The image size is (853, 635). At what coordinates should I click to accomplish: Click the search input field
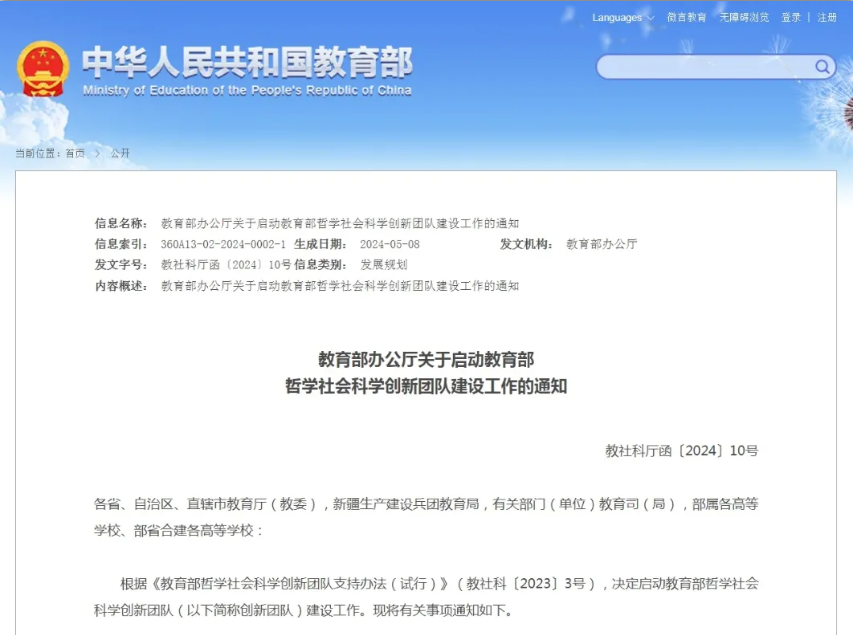click(700, 66)
